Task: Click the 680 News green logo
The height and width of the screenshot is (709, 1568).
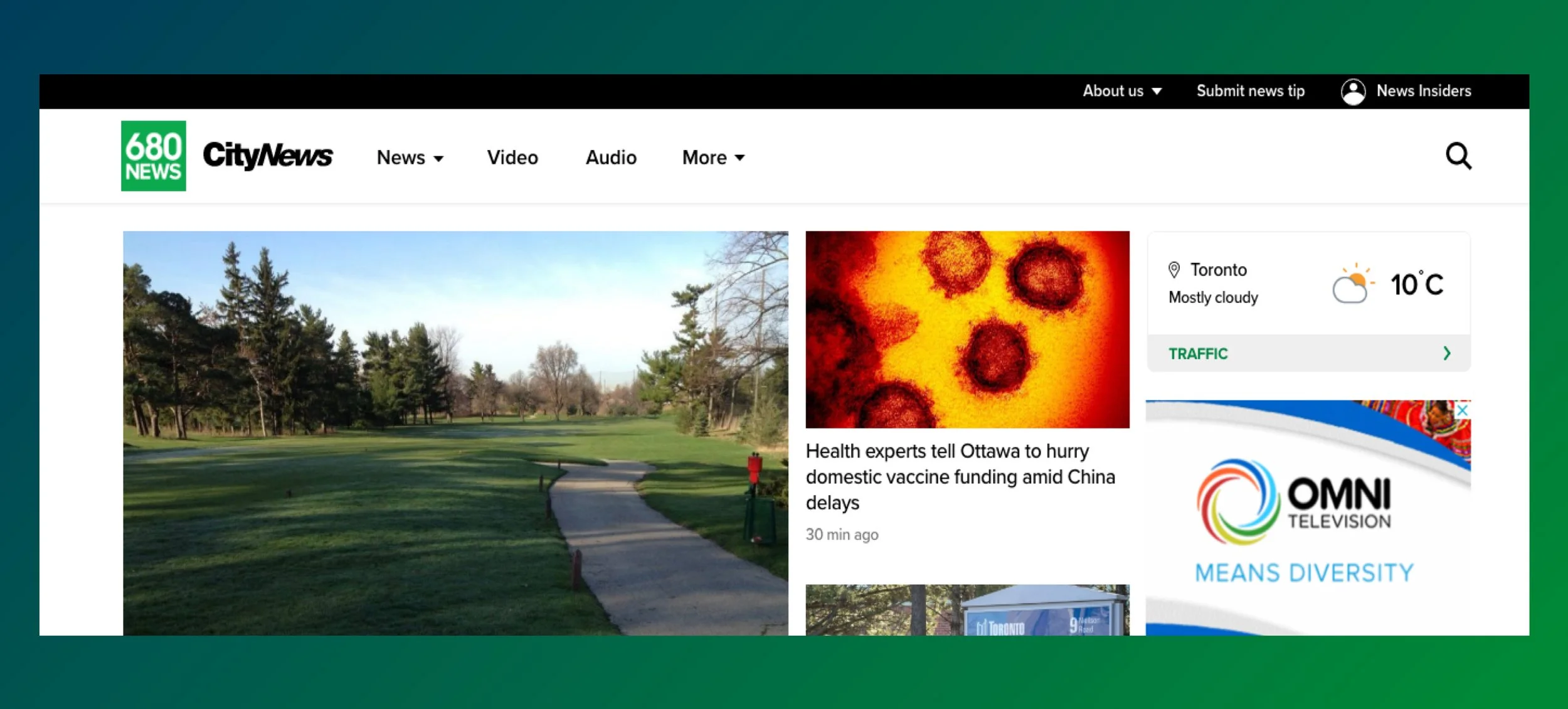Action: pyautogui.click(x=153, y=156)
